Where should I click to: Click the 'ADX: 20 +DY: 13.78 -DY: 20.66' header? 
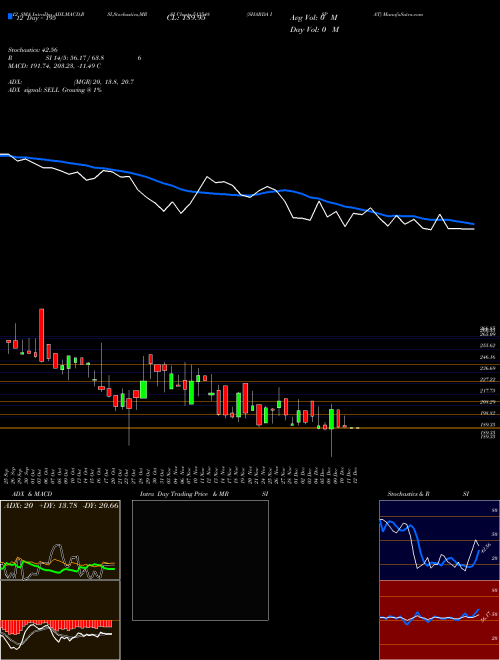click(x=61, y=506)
